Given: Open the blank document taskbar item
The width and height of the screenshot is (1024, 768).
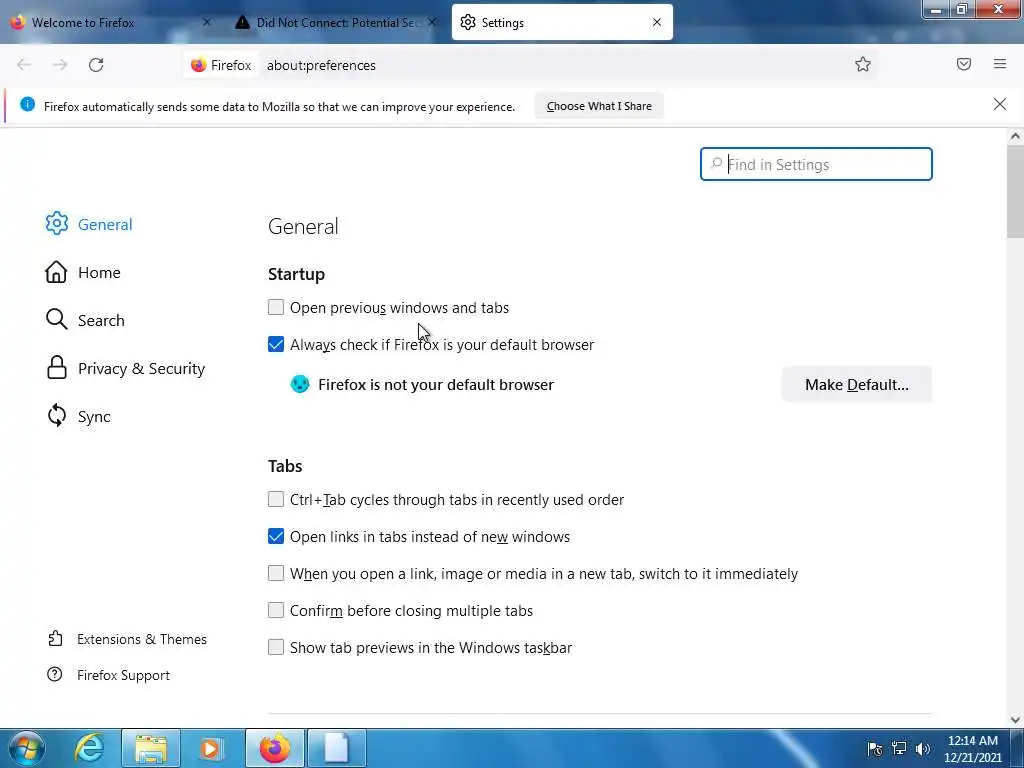Looking at the screenshot, I should [336, 748].
